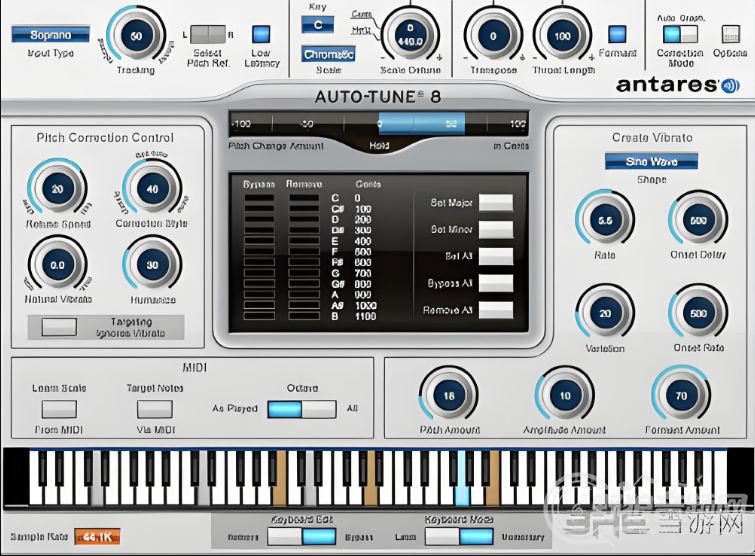Click the Set All button
This screenshot has width=755, height=556.
[496, 256]
